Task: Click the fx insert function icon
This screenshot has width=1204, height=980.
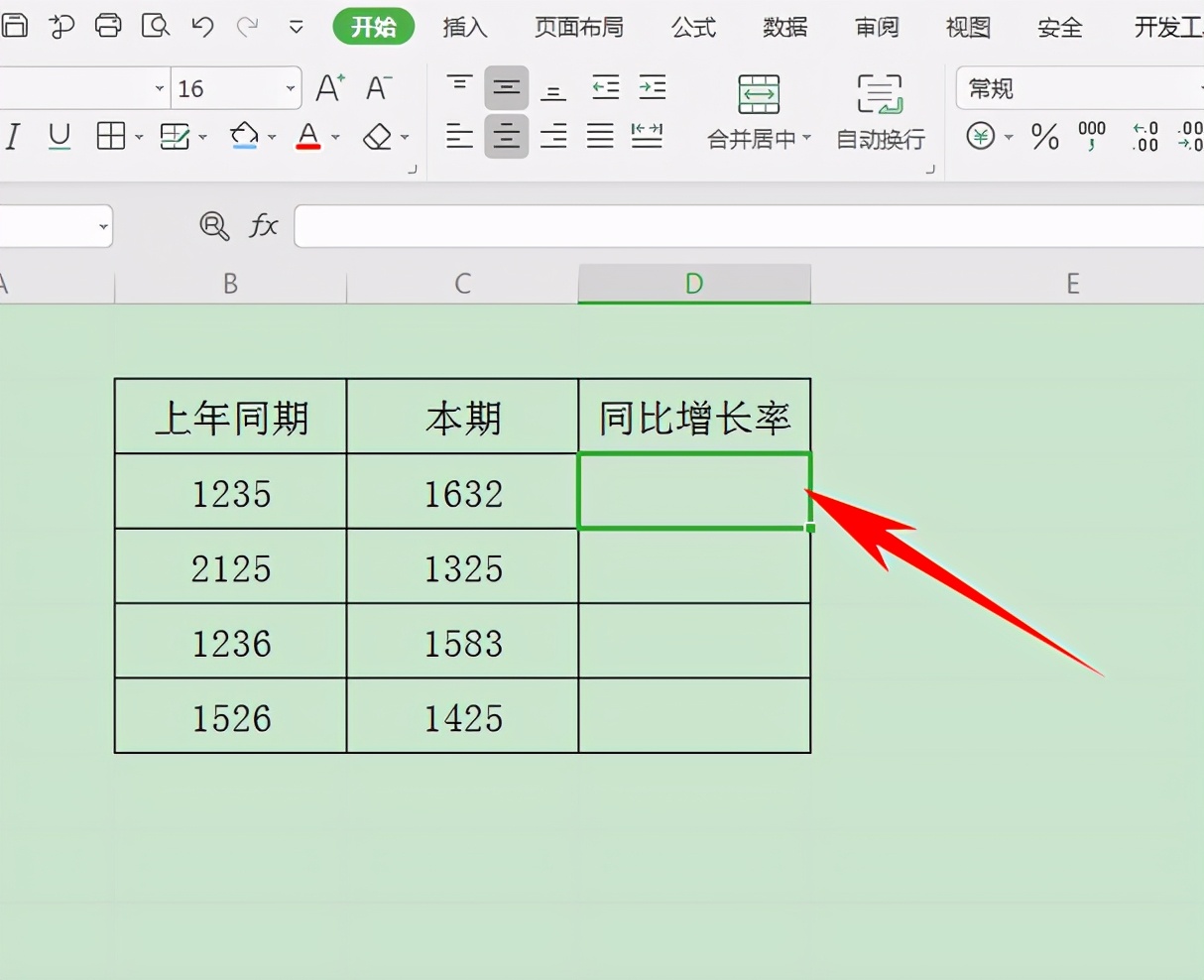Action: [264, 226]
